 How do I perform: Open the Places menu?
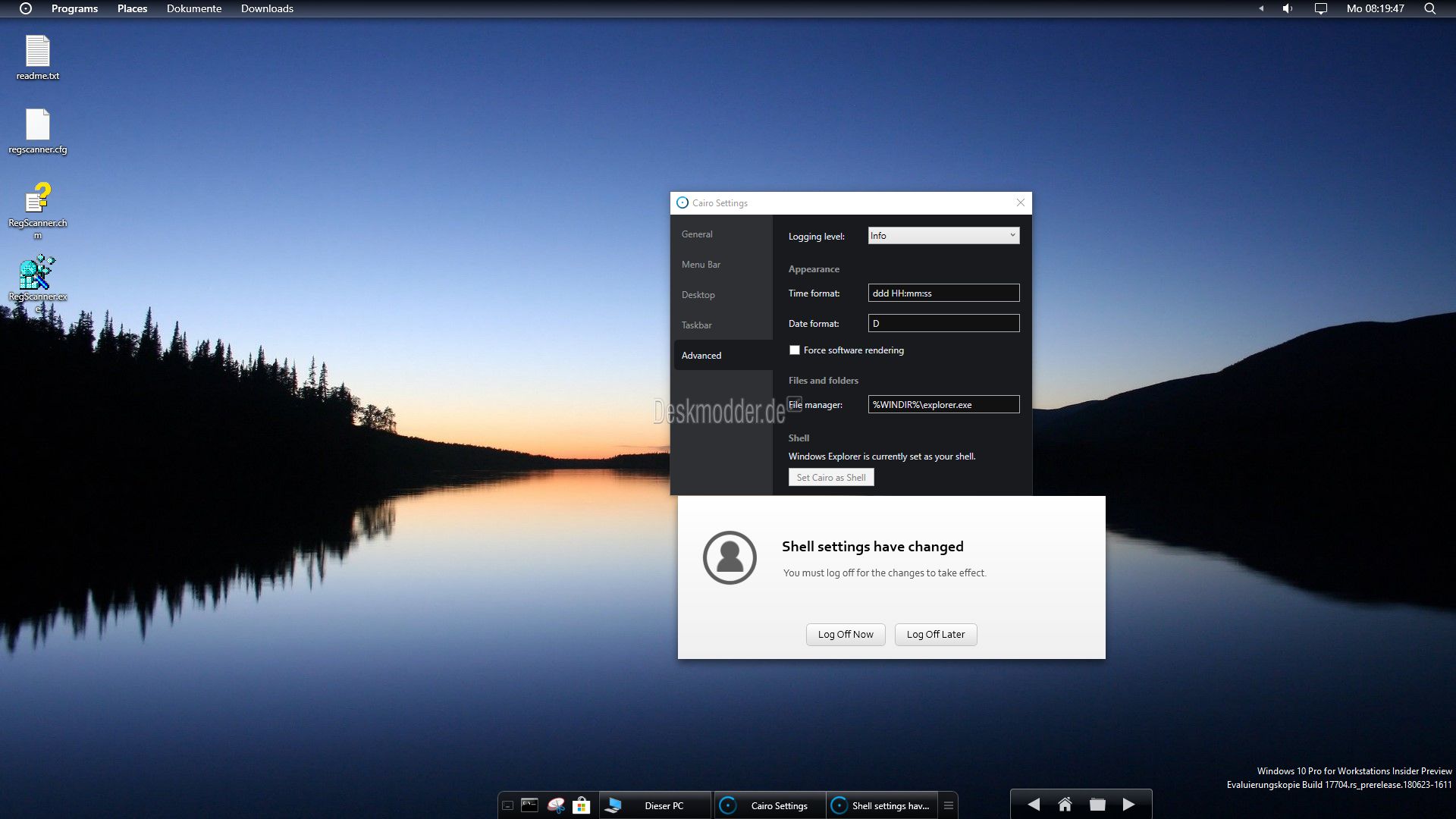click(x=132, y=8)
